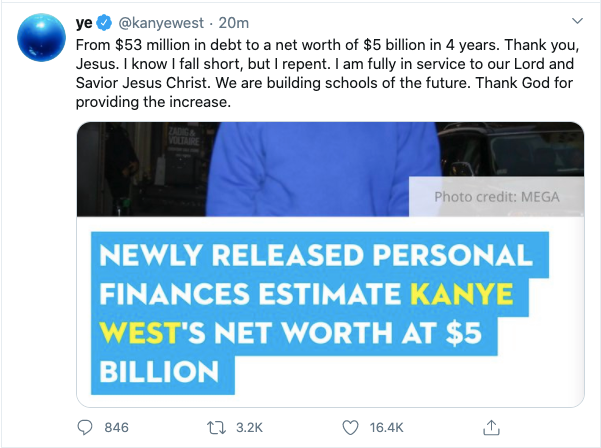Click the tweet text about $53 million debt
The height and width of the screenshot is (448, 601).
tap(327, 73)
